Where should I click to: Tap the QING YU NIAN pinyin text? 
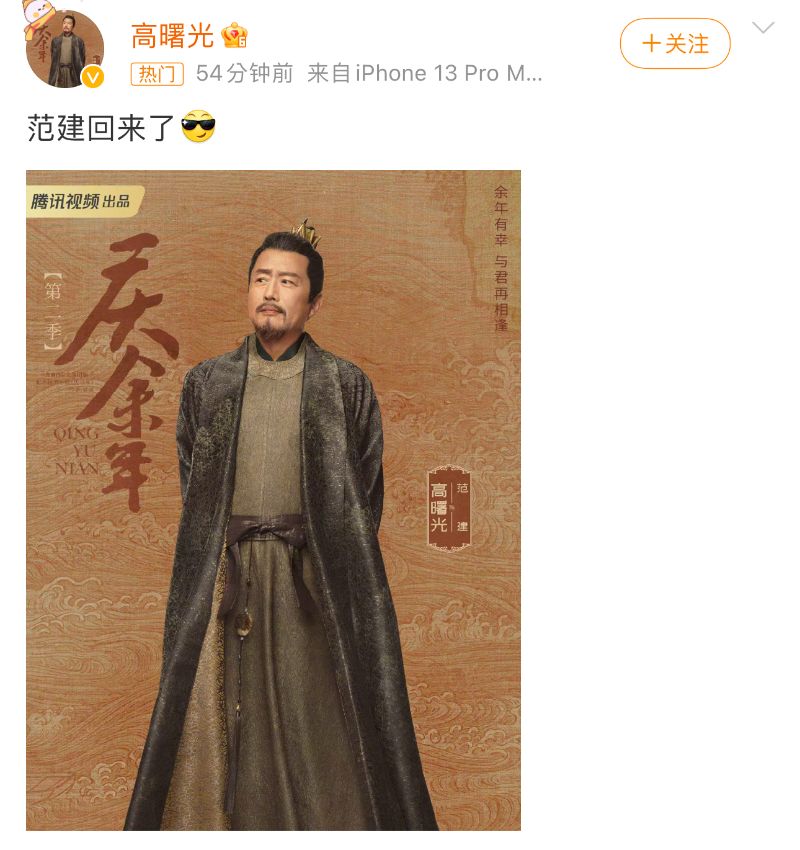coord(76,450)
